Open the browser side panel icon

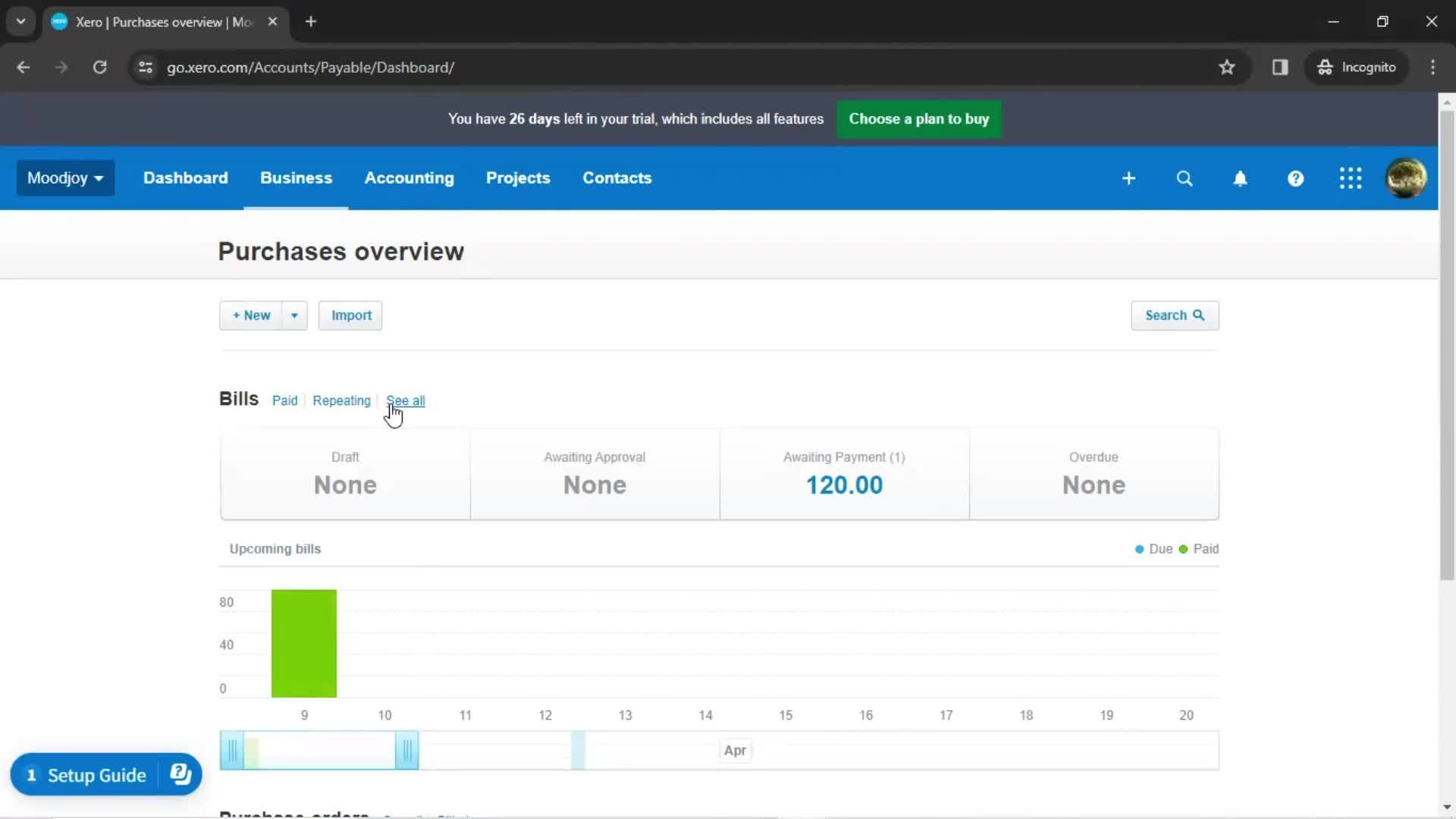(1280, 67)
